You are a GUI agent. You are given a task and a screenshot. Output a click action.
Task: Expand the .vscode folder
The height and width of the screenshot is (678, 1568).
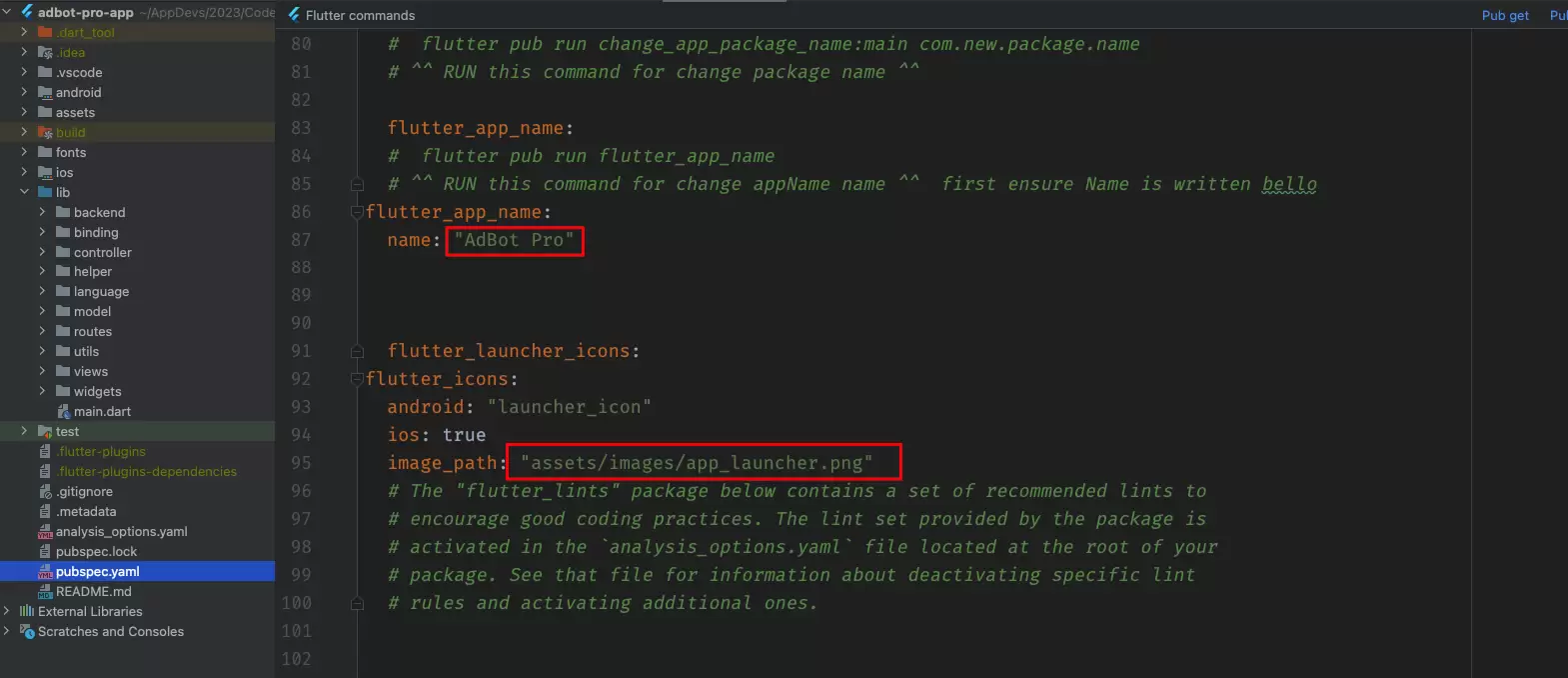pos(24,72)
